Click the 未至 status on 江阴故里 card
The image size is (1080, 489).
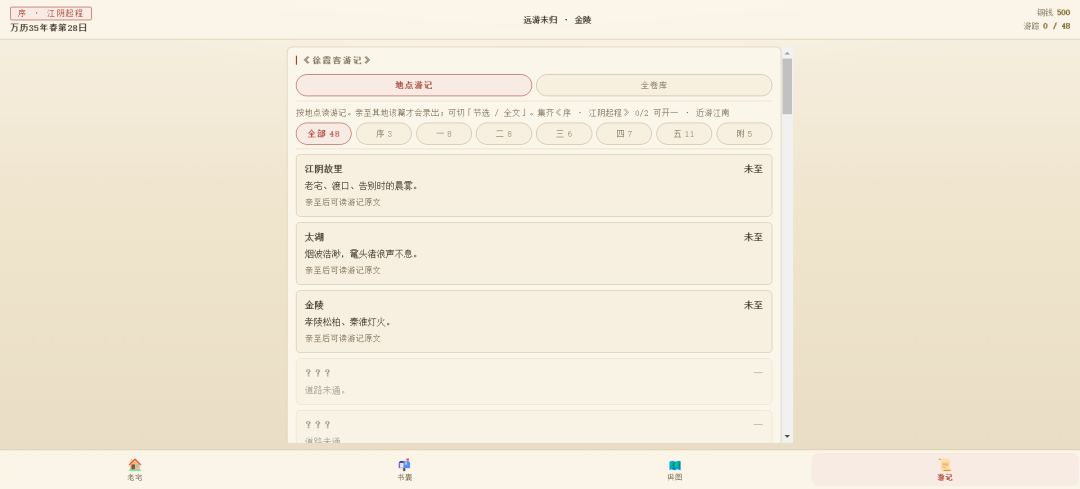(753, 169)
